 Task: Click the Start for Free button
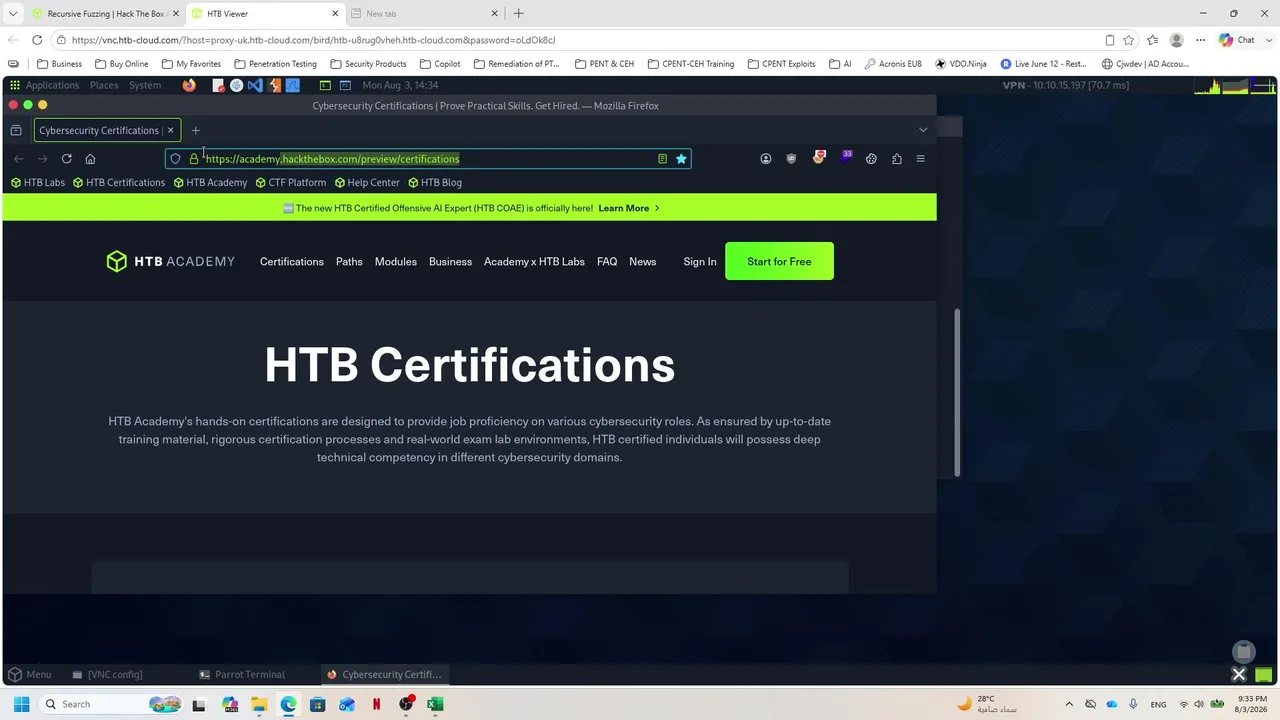[x=779, y=262]
